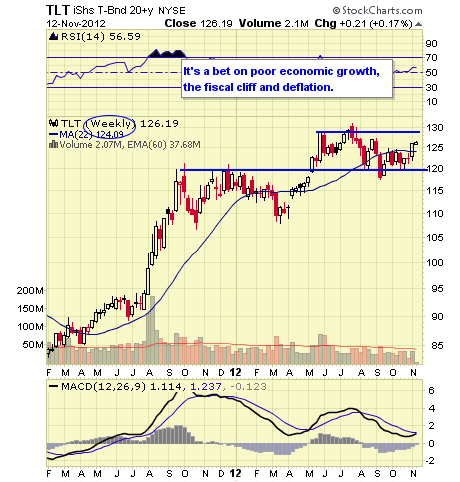Click the 100 price axis label

click(435, 262)
